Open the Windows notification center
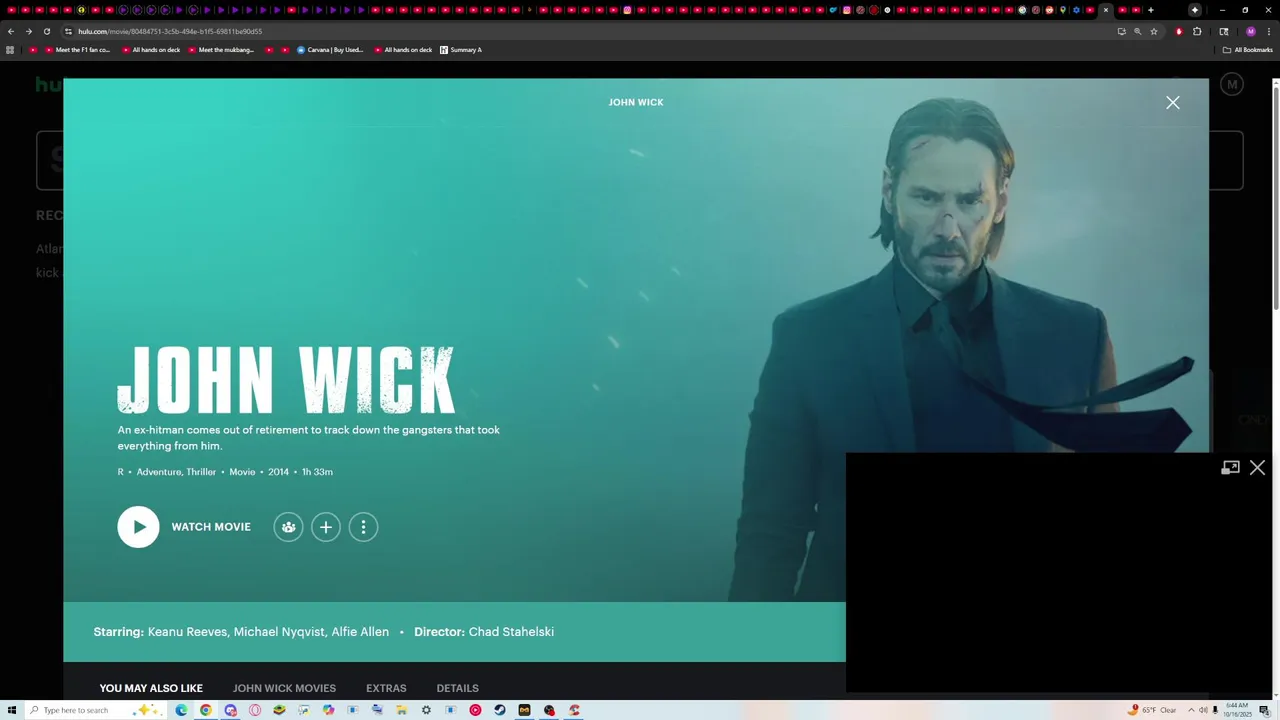This screenshot has width=1280, height=720. (x=1265, y=710)
